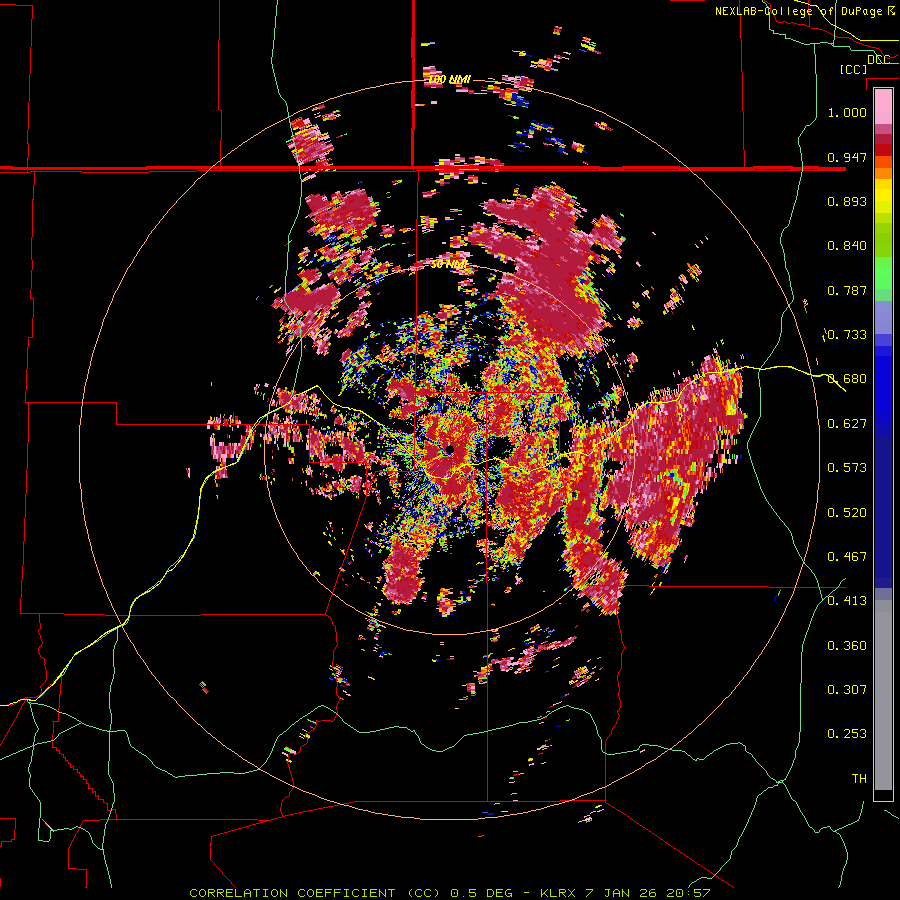Click the 0.733 legend value
Screen dimensions: 900x900
847,335
